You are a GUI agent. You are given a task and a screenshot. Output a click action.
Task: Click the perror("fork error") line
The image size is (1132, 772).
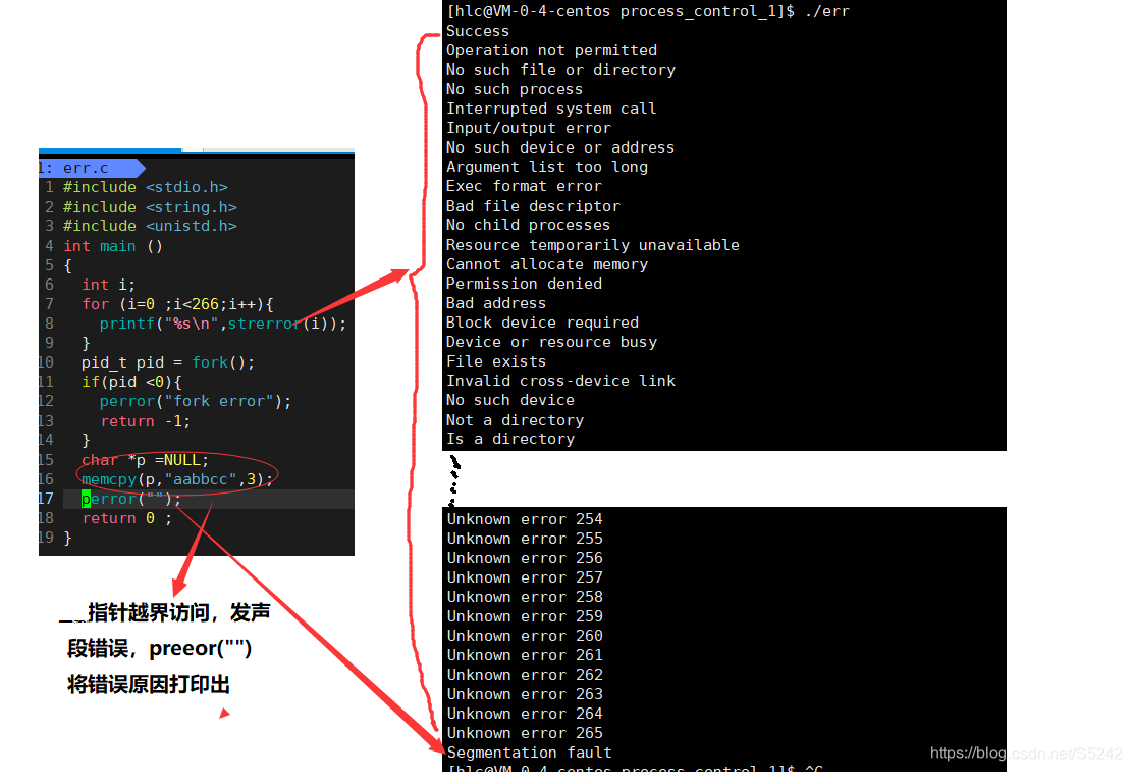(x=195, y=402)
